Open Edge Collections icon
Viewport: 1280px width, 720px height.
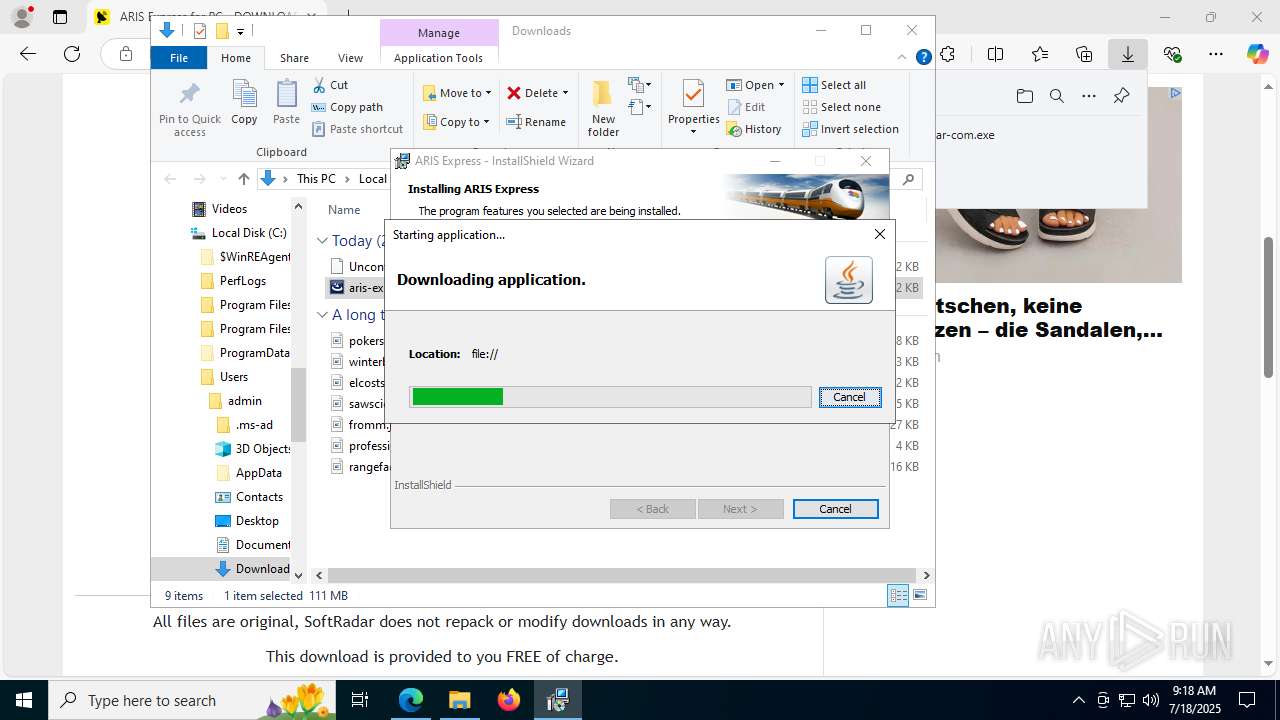[1084, 54]
